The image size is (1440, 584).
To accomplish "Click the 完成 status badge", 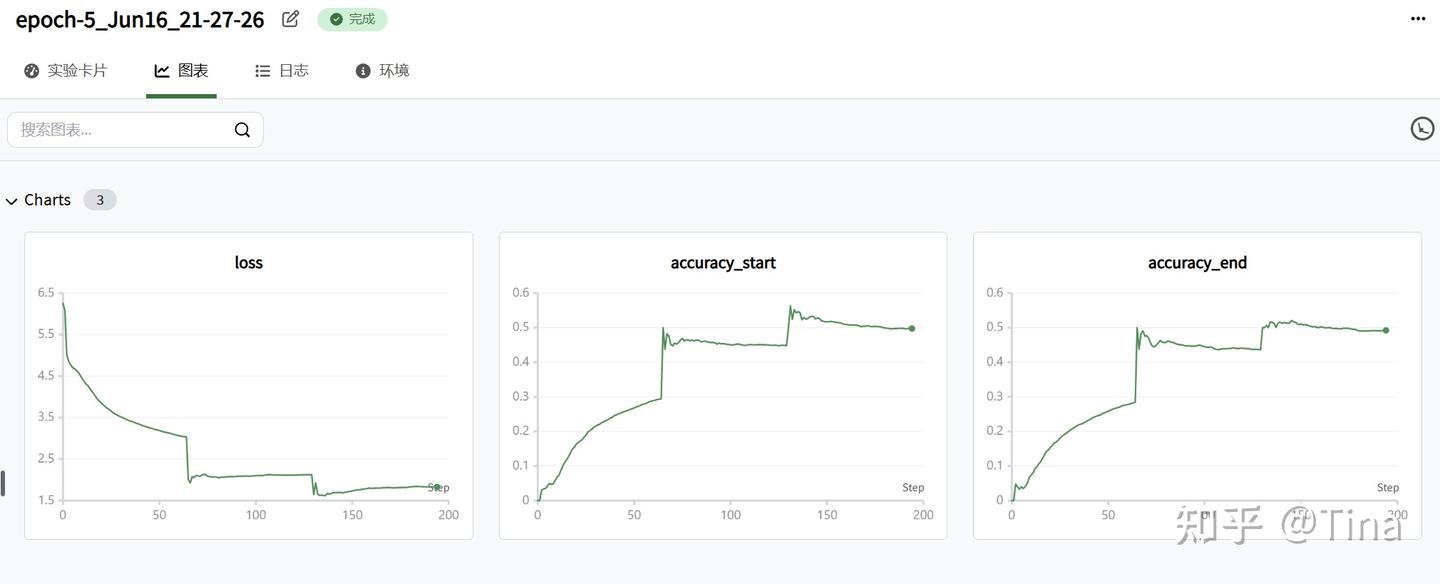I will tap(352, 19).
